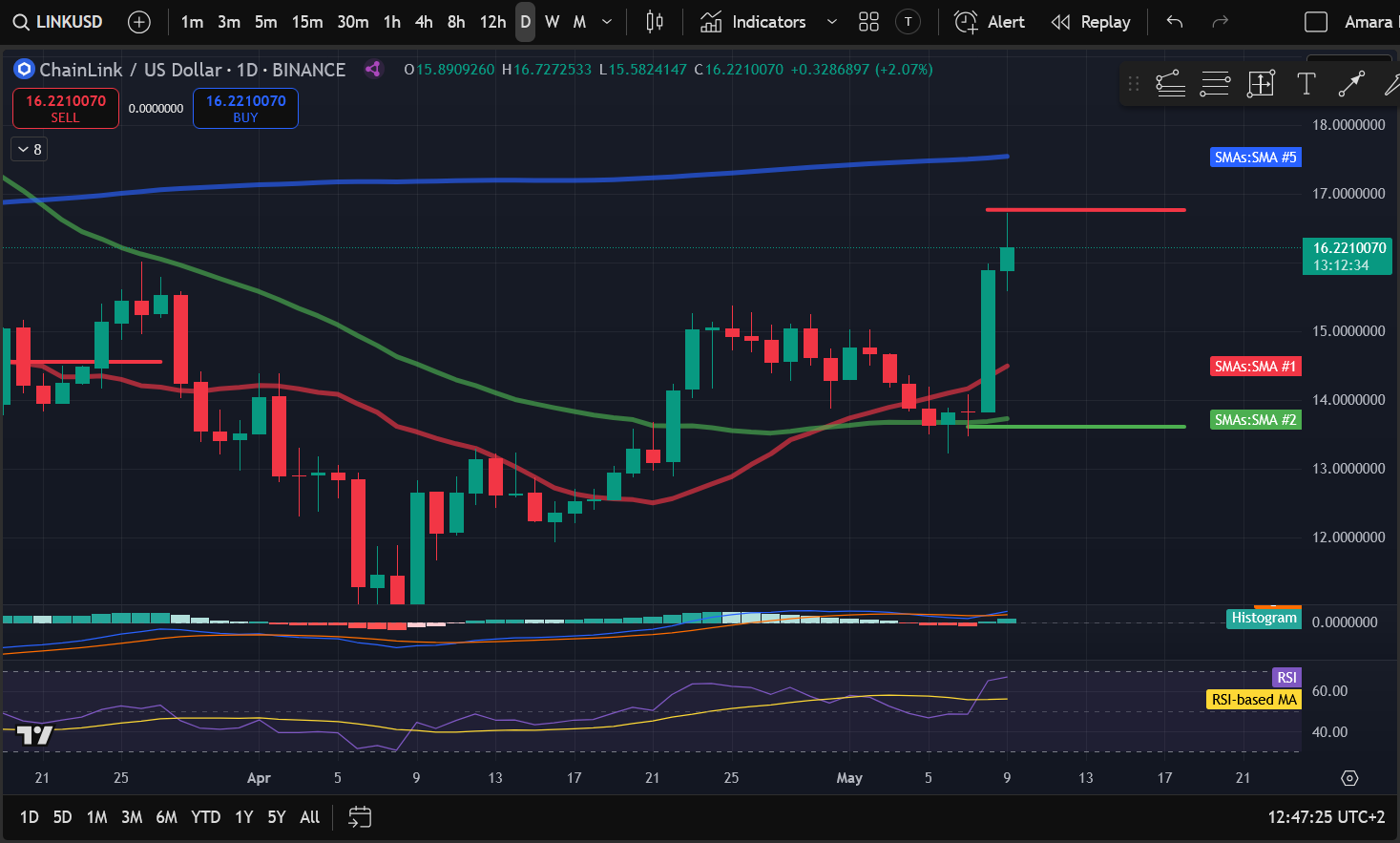This screenshot has width=1400, height=843.
Task: Open the price scale settings gear
Action: tap(1349, 778)
